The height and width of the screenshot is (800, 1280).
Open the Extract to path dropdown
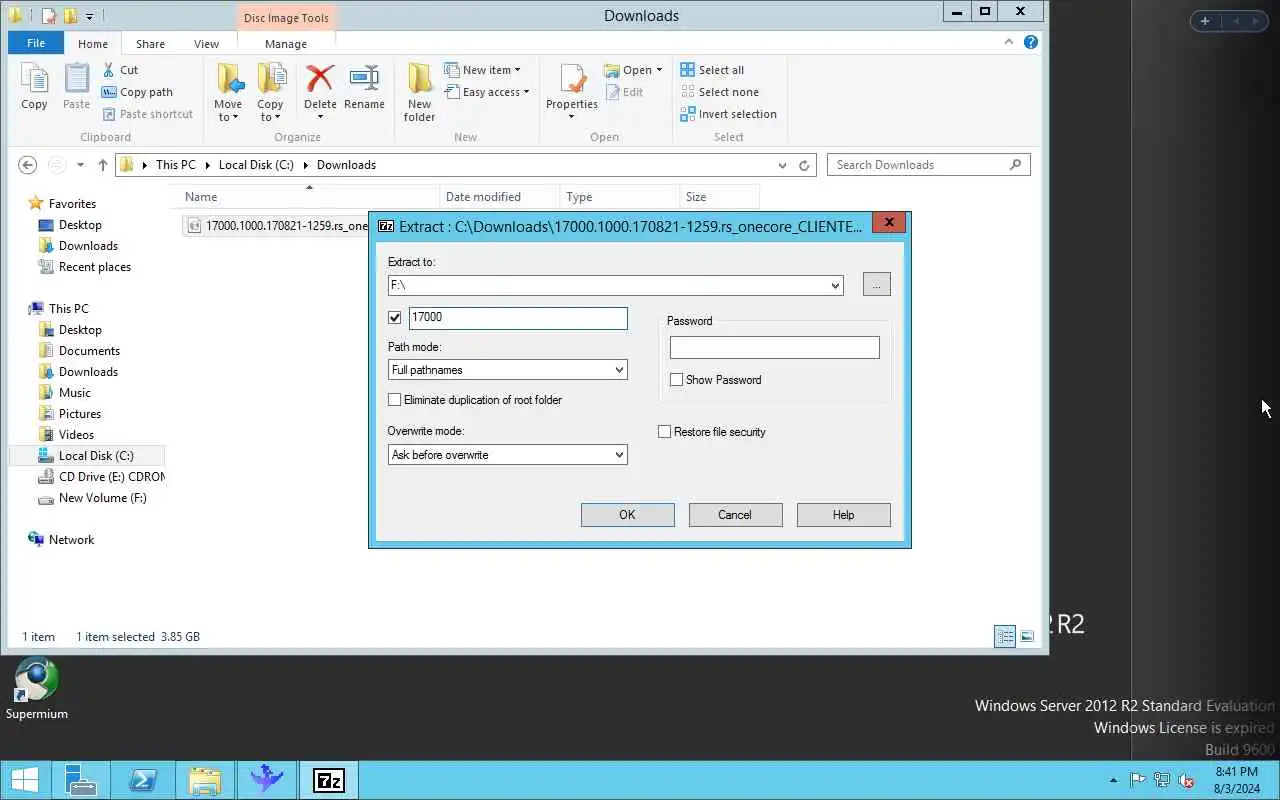coord(835,286)
